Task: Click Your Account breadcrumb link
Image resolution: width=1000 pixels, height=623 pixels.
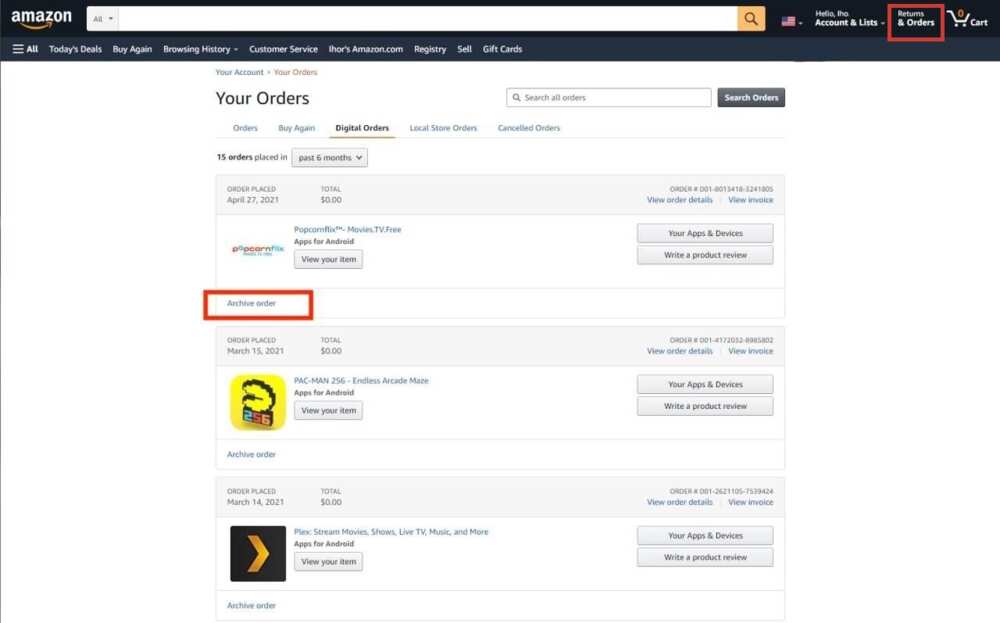Action: [239, 72]
